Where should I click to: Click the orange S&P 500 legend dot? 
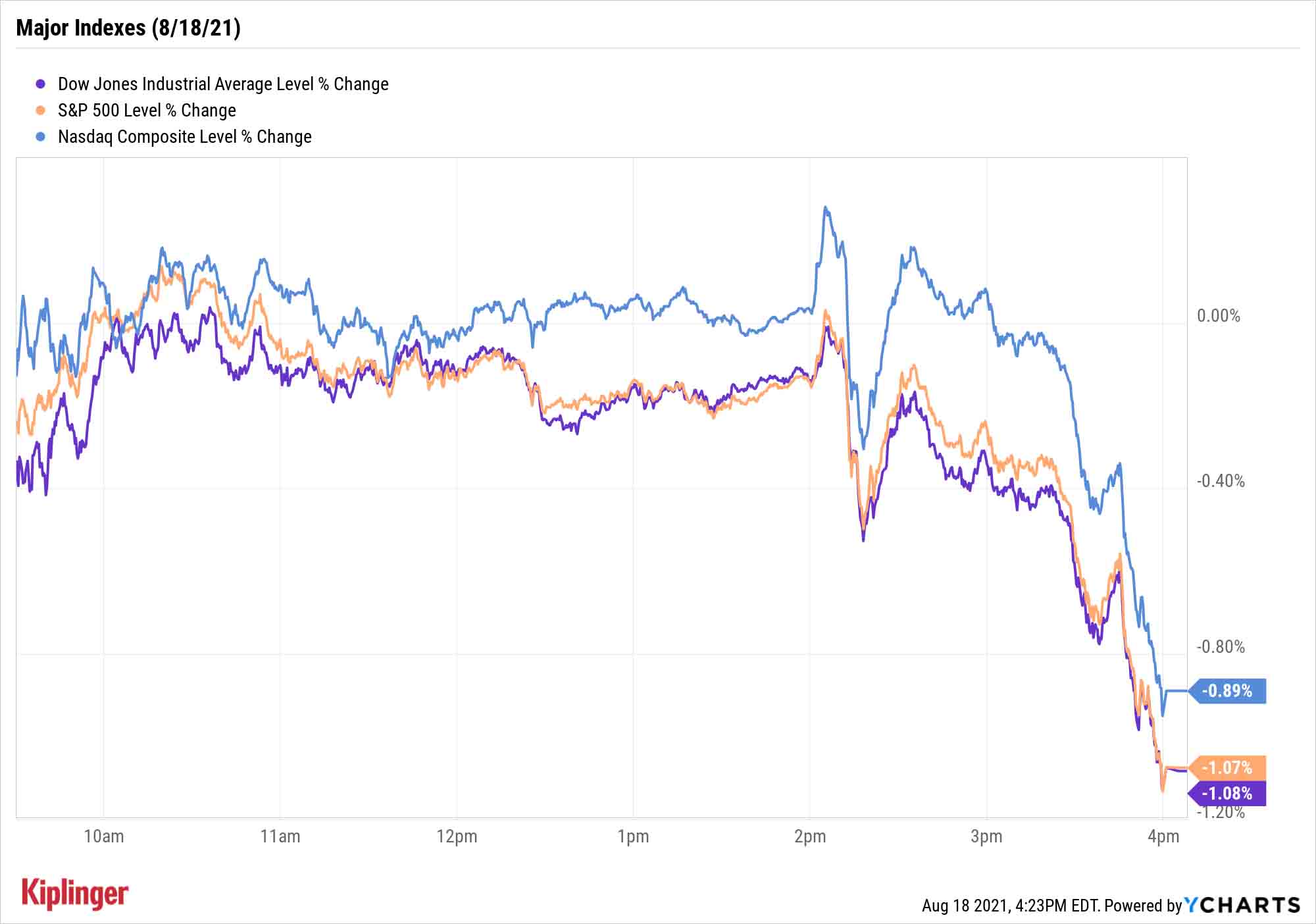[41, 111]
